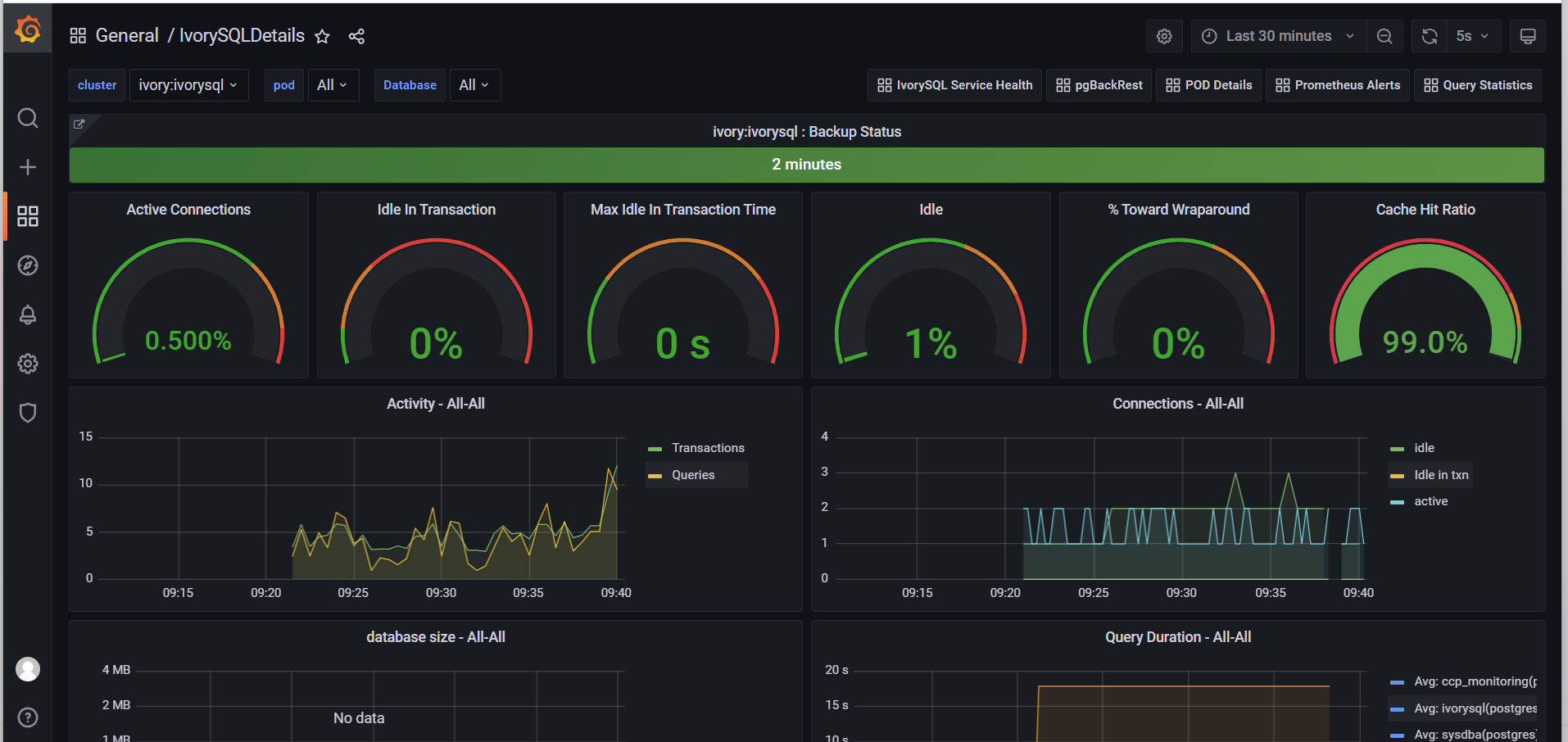Expand the 5s refresh interval dropdown
The image size is (1568, 742).
pos(1471,36)
